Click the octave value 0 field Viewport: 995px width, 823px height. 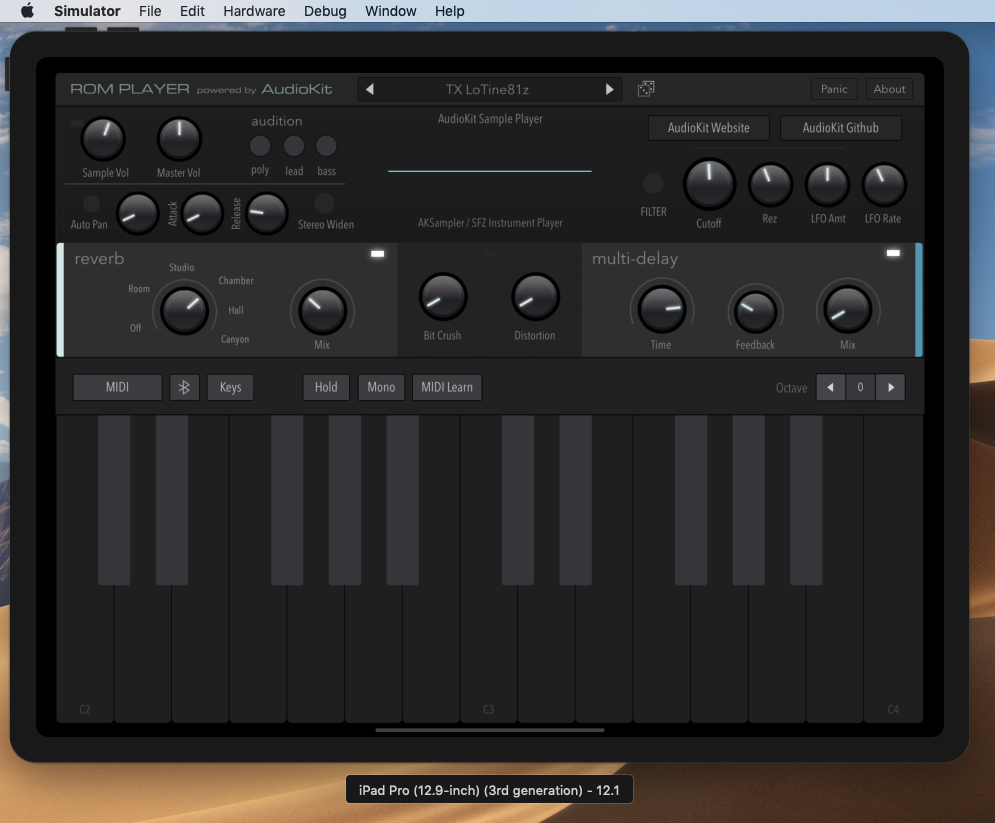[860, 387]
